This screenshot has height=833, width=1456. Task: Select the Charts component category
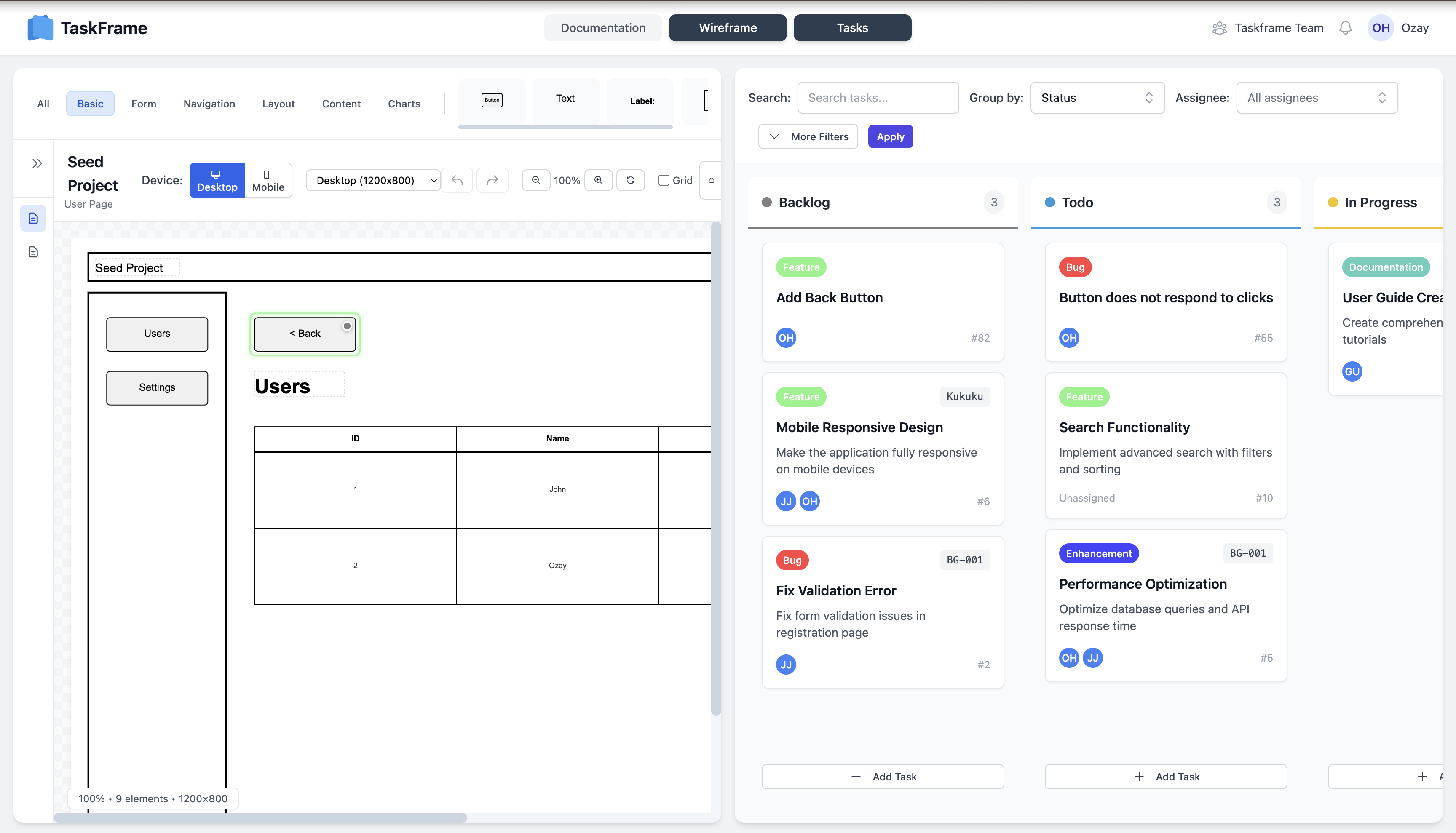[404, 104]
